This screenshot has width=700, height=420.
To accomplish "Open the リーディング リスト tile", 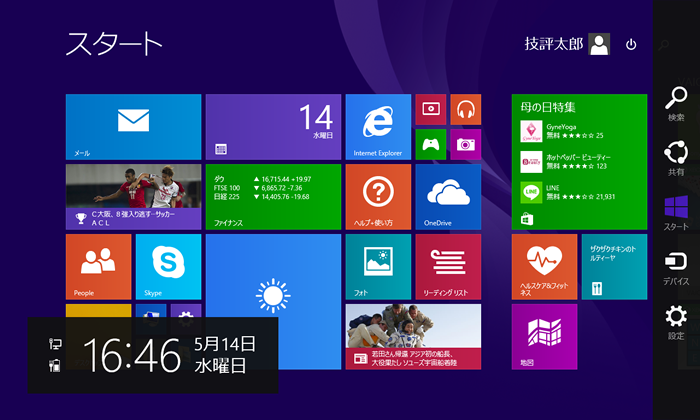I will tap(448, 267).
